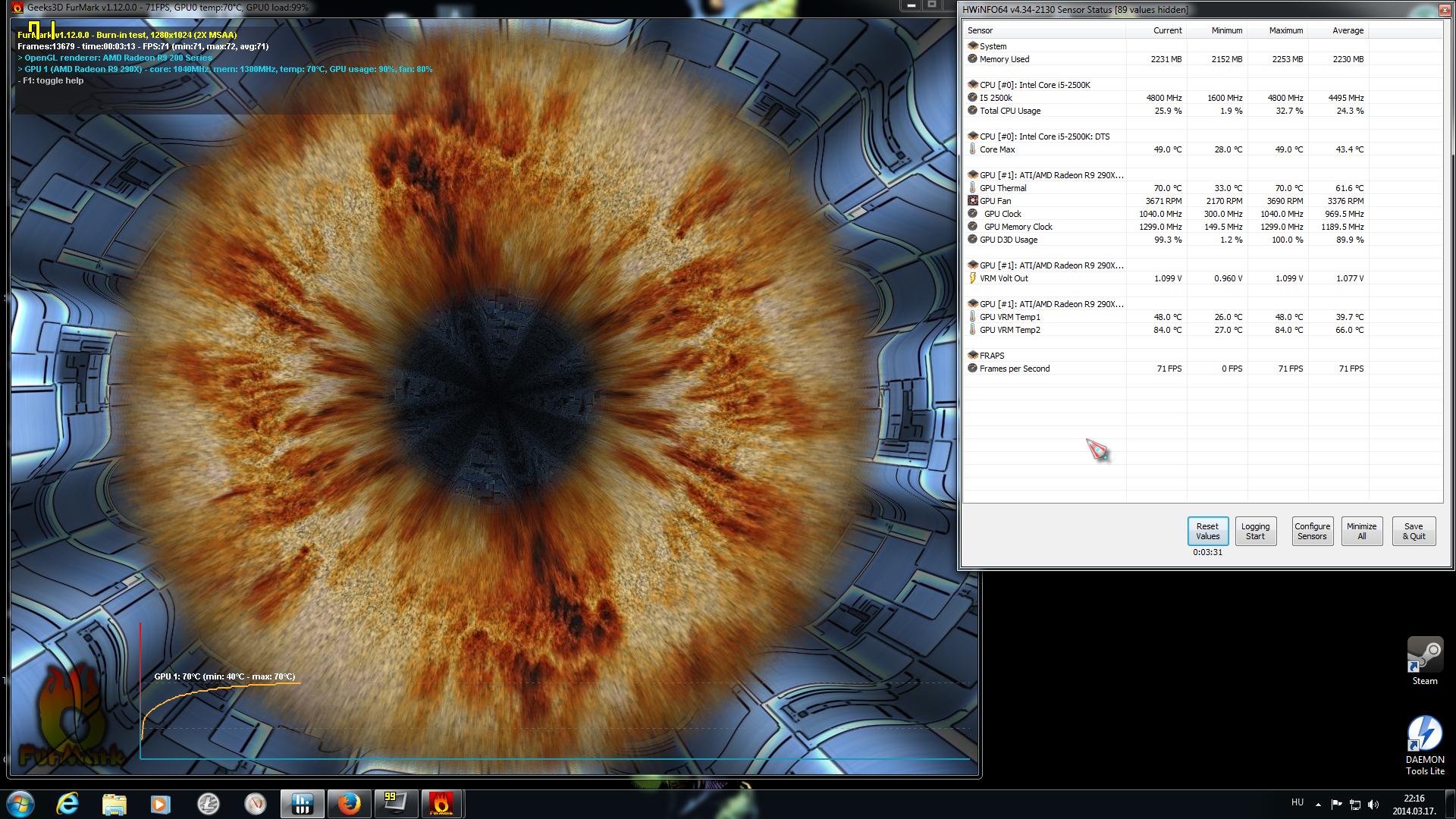Click the GPU Thermal thermometer icon
This screenshot has width=1456, height=819.
[972, 188]
